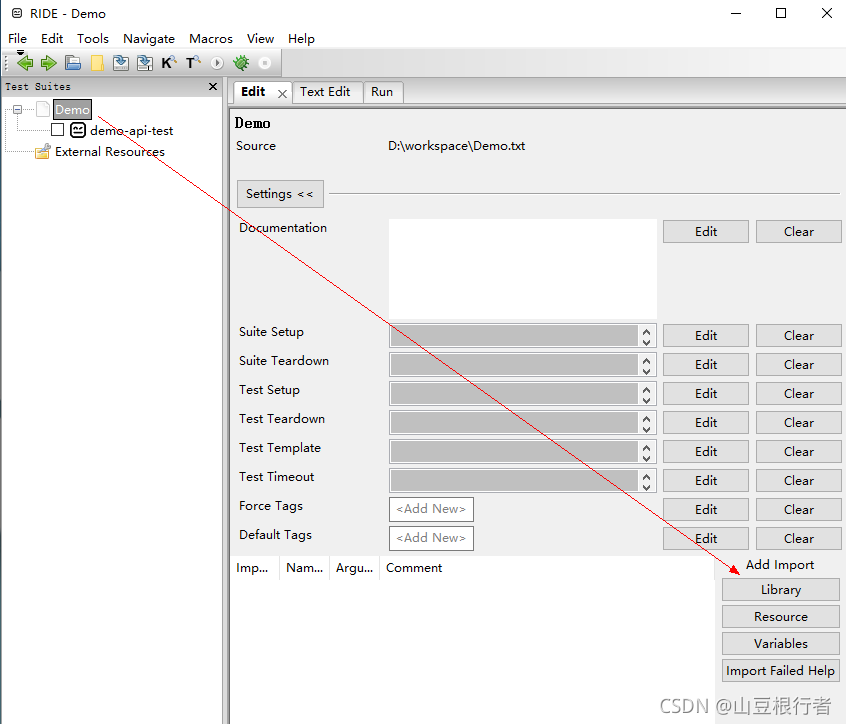Edit the Test Template setting
846x724 pixels.
pos(706,452)
